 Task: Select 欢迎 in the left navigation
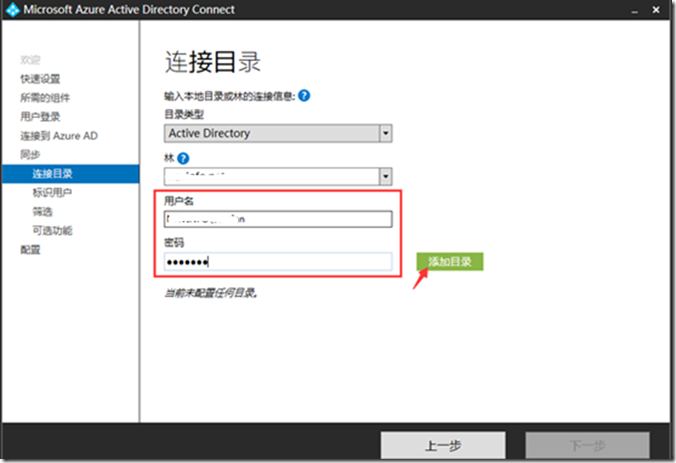click(x=30, y=59)
